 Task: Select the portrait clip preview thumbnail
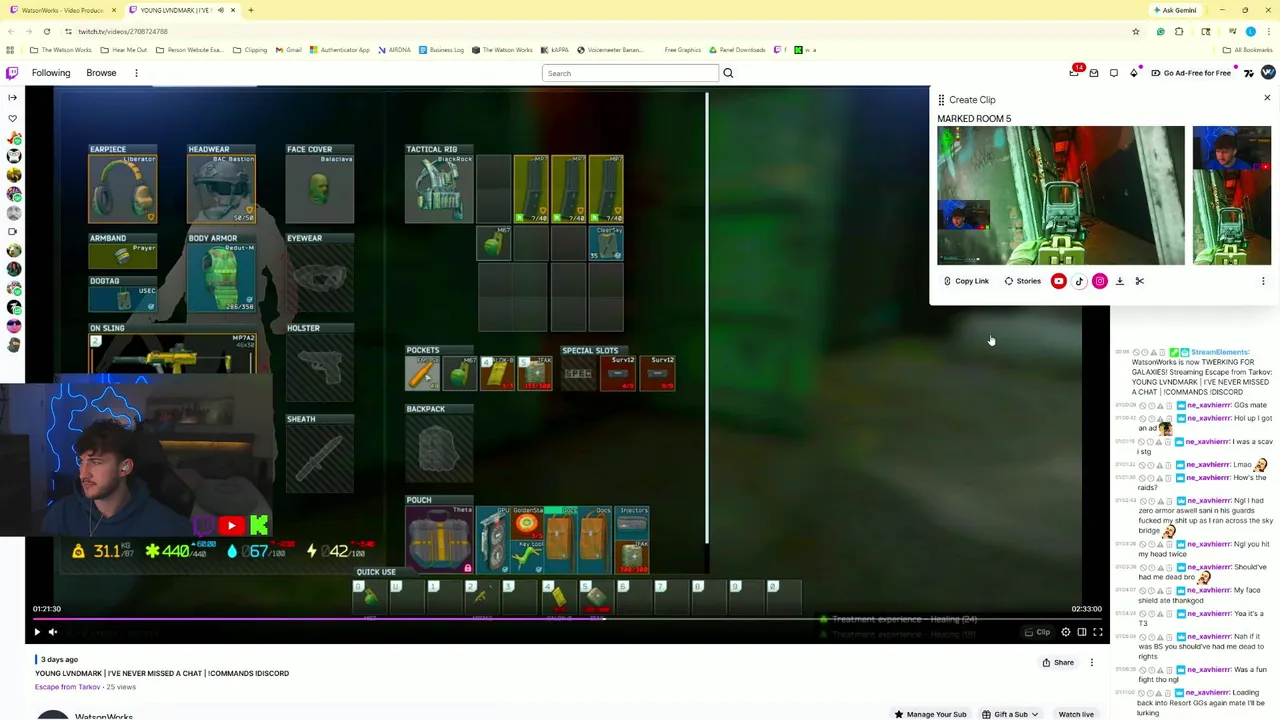click(1232, 195)
